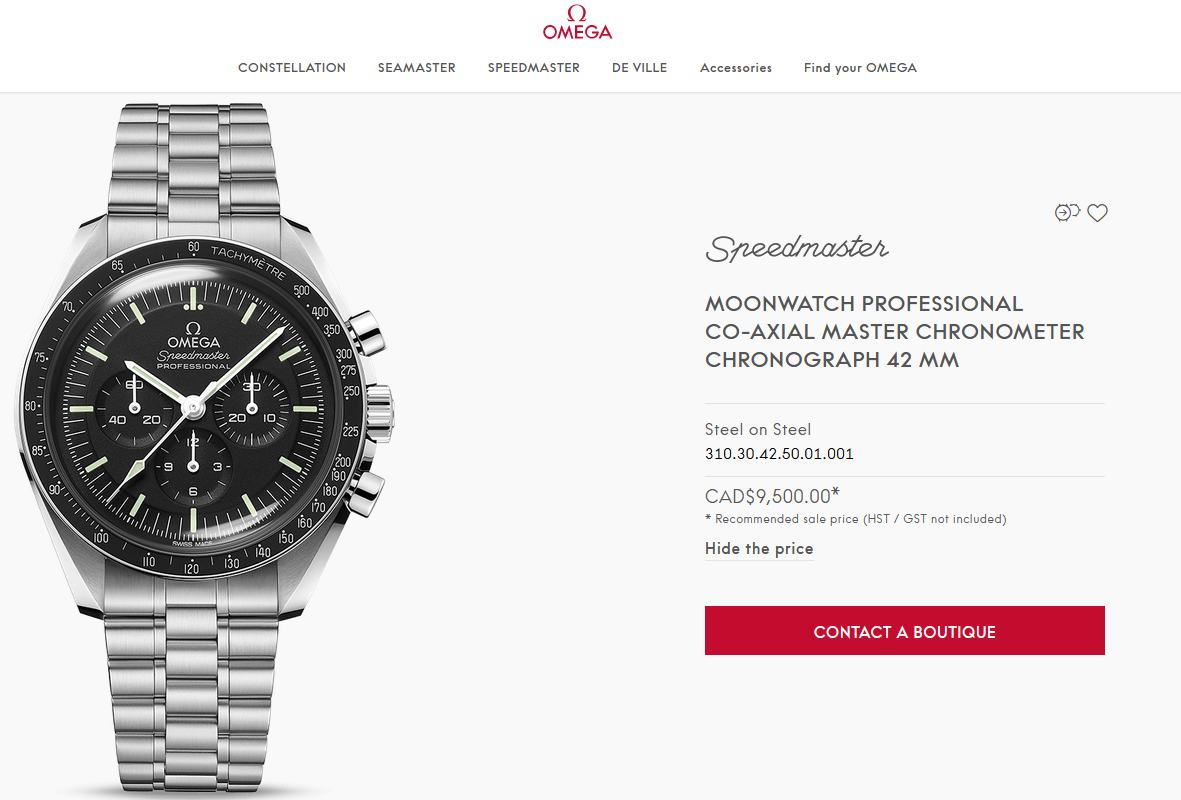
Task: Open the Constellation menu
Action: (x=291, y=68)
